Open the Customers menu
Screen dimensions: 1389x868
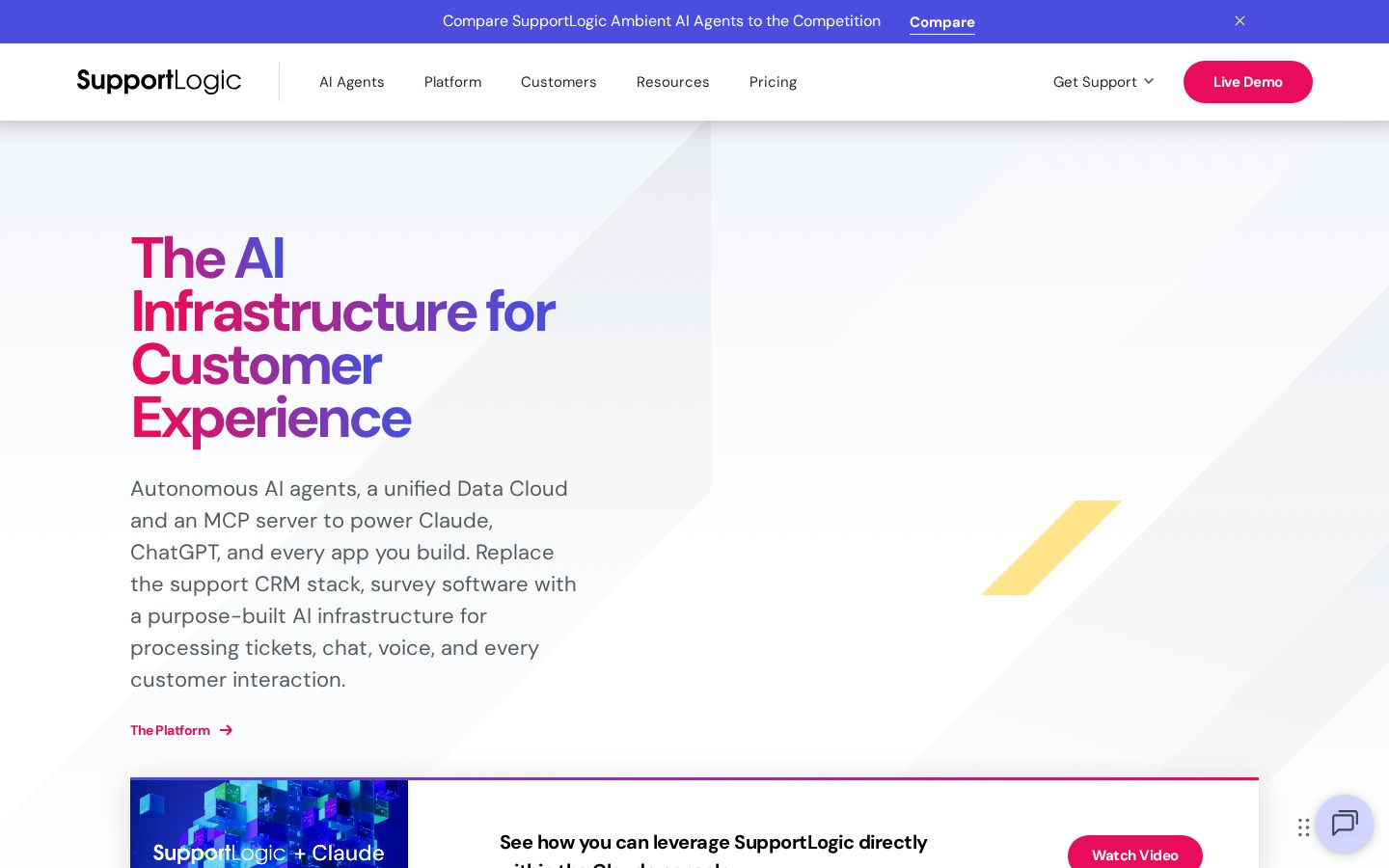(x=558, y=82)
